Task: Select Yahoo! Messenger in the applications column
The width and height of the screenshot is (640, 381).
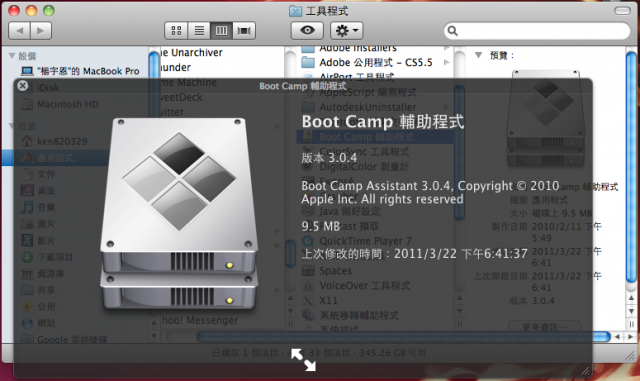Action: pos(199,321)
